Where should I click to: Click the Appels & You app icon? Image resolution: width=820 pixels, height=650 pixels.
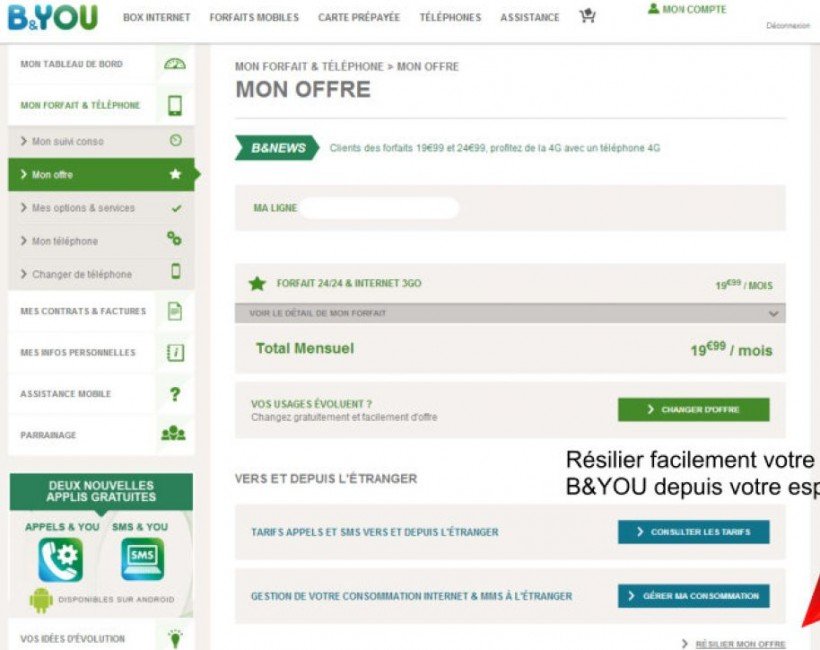point(61,560)
